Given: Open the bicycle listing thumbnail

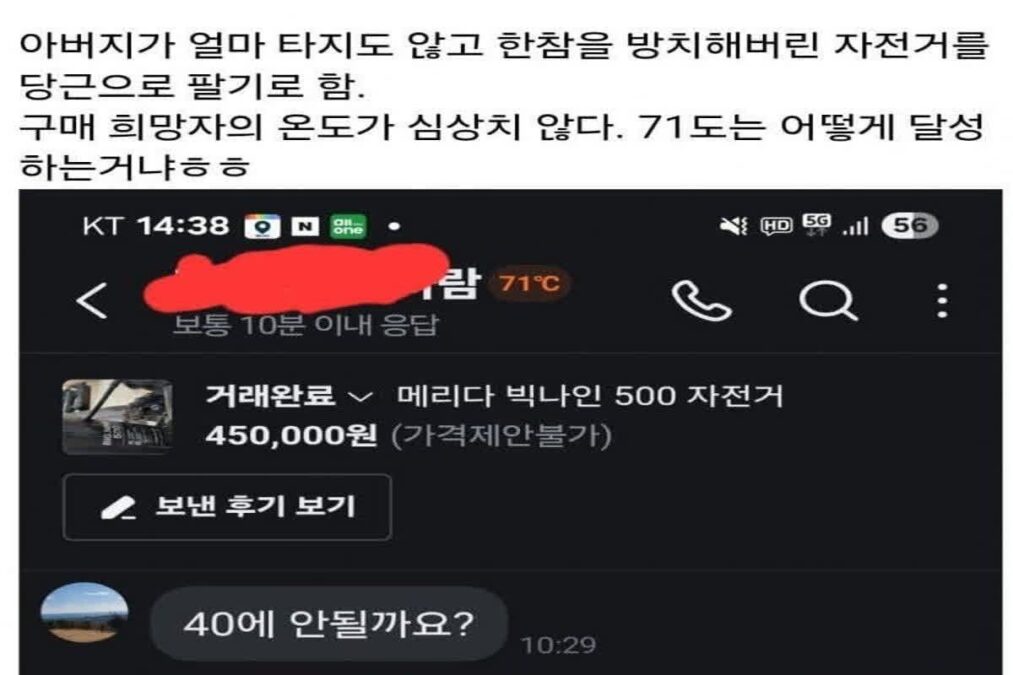Looking at the screenshot, I should [x=118, y=417].
